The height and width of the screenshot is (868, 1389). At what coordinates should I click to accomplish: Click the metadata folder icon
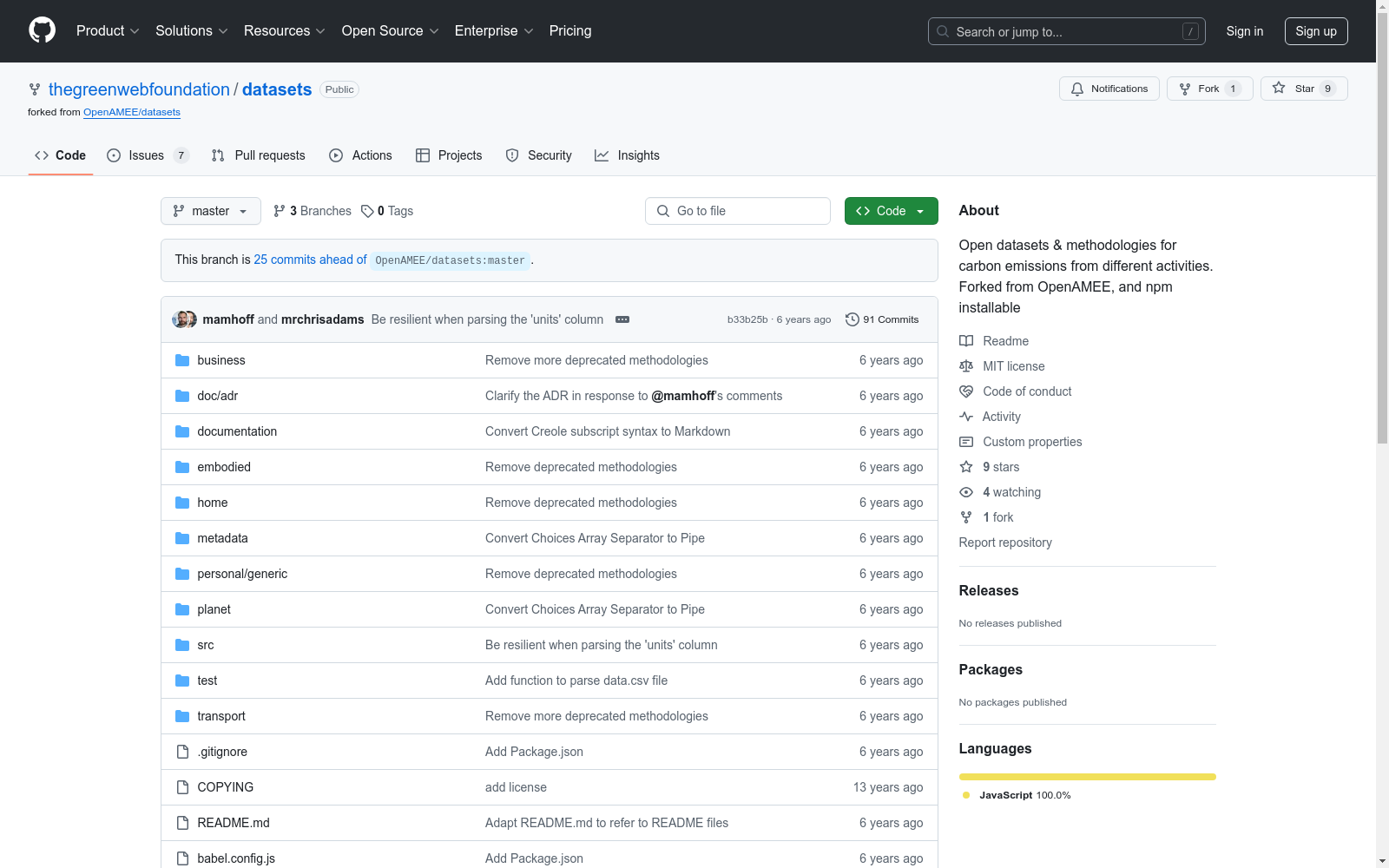(x=182, y=538)
